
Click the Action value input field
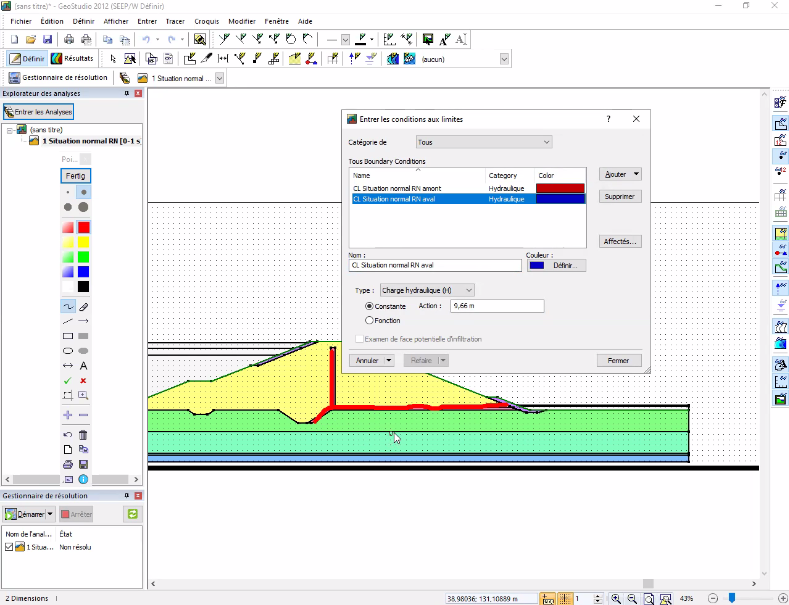497,306
